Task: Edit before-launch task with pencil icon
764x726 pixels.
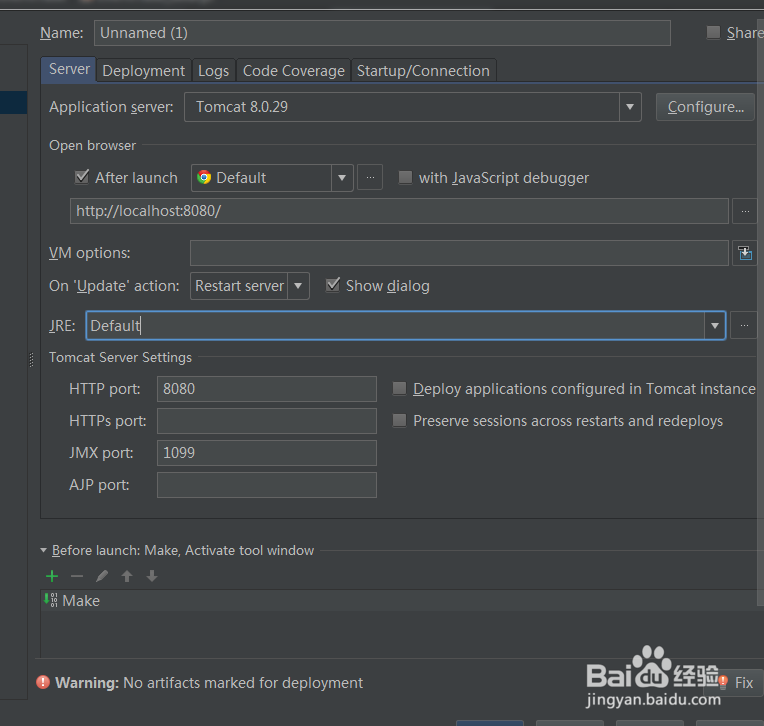Action: (102, 576)
